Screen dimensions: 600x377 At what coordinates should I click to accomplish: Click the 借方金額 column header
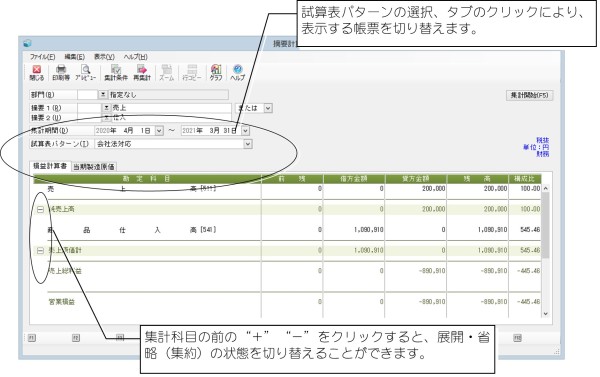(354, 179)
